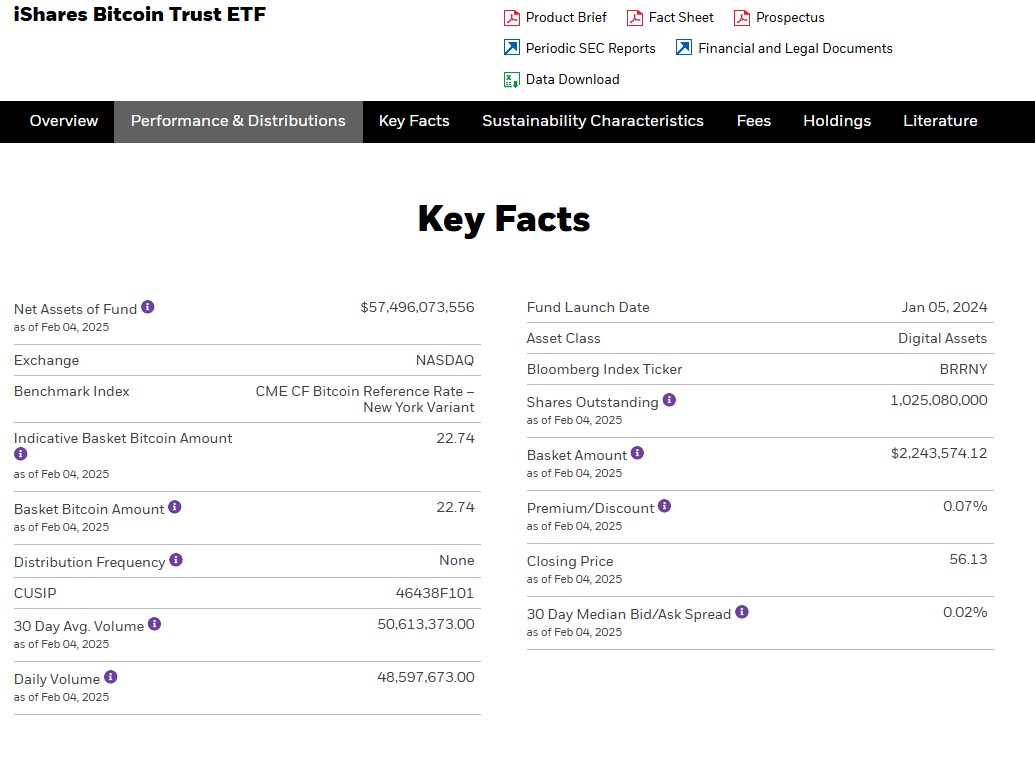Viewport: 1035px width, 765px height.
Task: Click info icon beside Shares Outstanding
Action: pyautogui.click(x=670, y=400)
